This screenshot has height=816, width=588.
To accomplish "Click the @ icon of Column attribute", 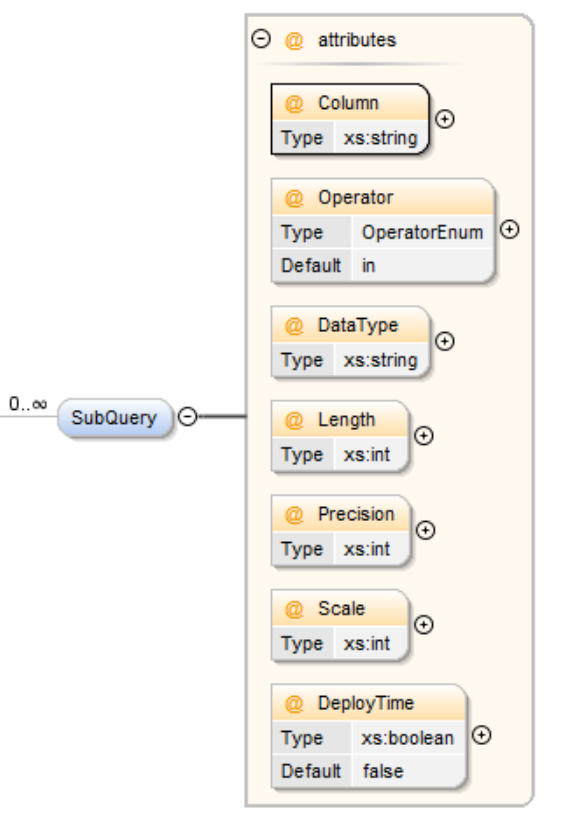I will click(x=294, y=104).
